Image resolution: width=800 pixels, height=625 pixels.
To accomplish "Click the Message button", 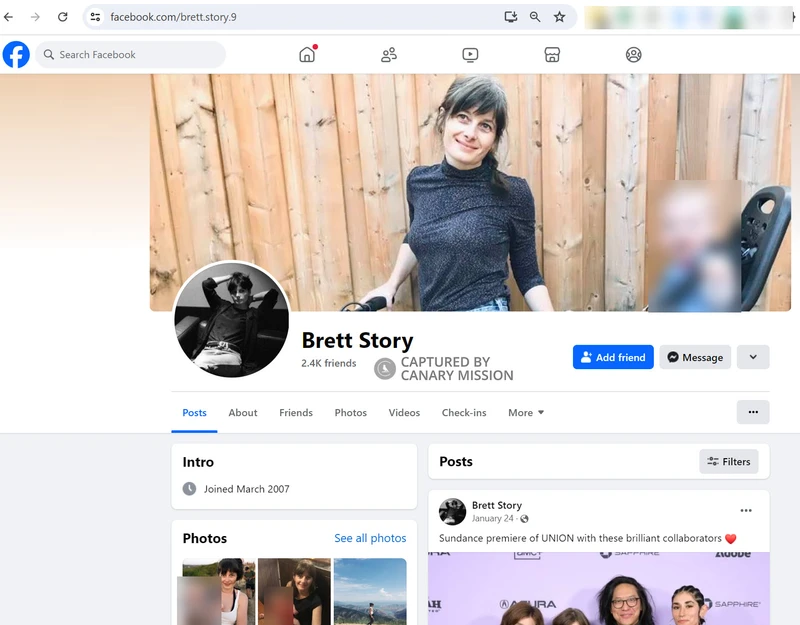I will coord(695,357).
